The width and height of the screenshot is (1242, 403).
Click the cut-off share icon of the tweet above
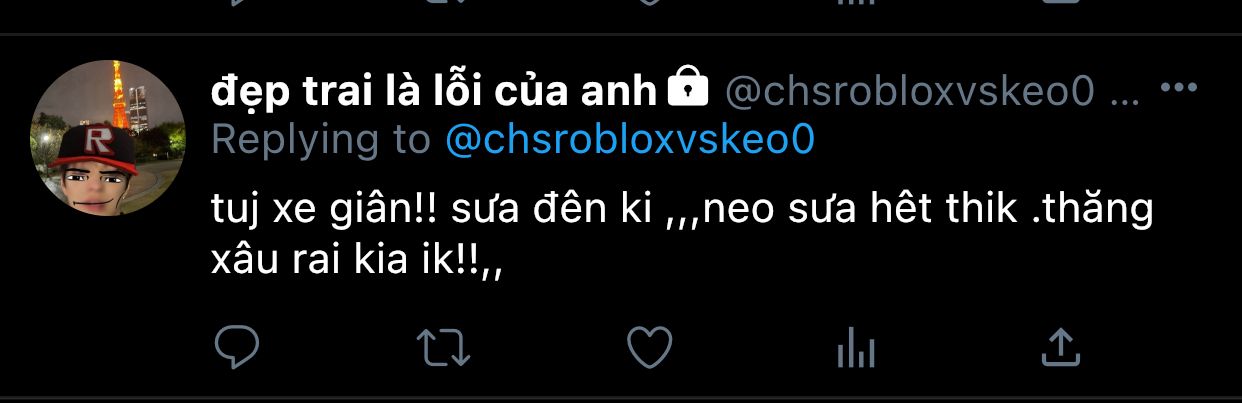pos(1059,3)
